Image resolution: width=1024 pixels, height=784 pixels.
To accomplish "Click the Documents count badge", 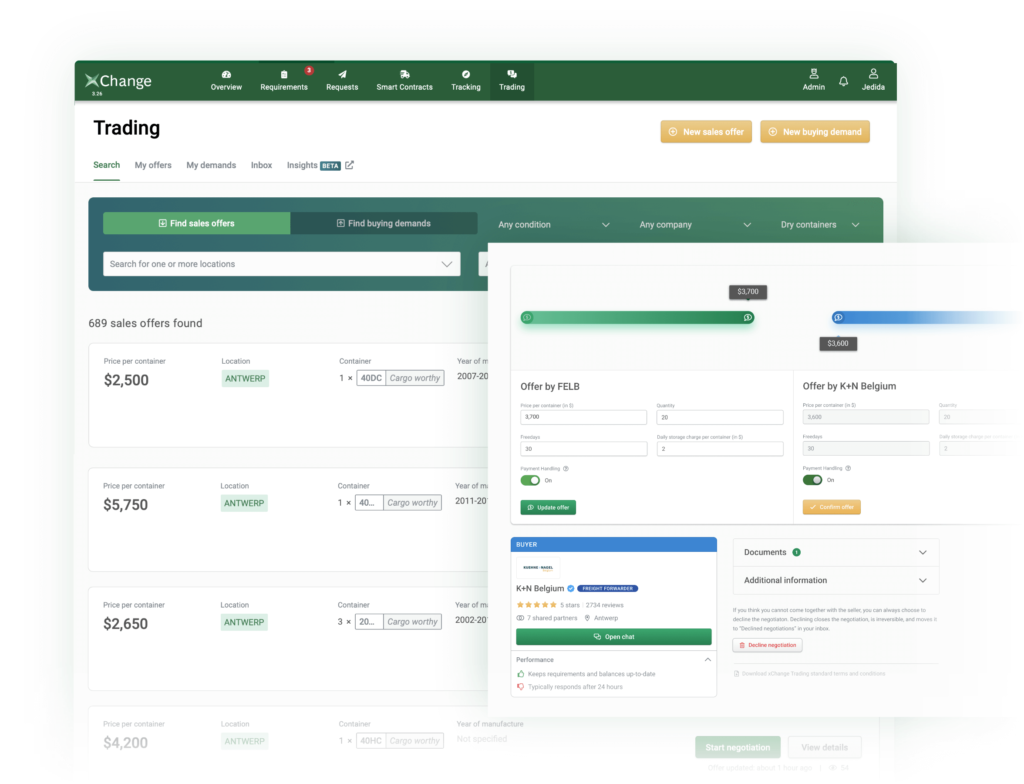I will pyautogui.click(x=797, y=552).
